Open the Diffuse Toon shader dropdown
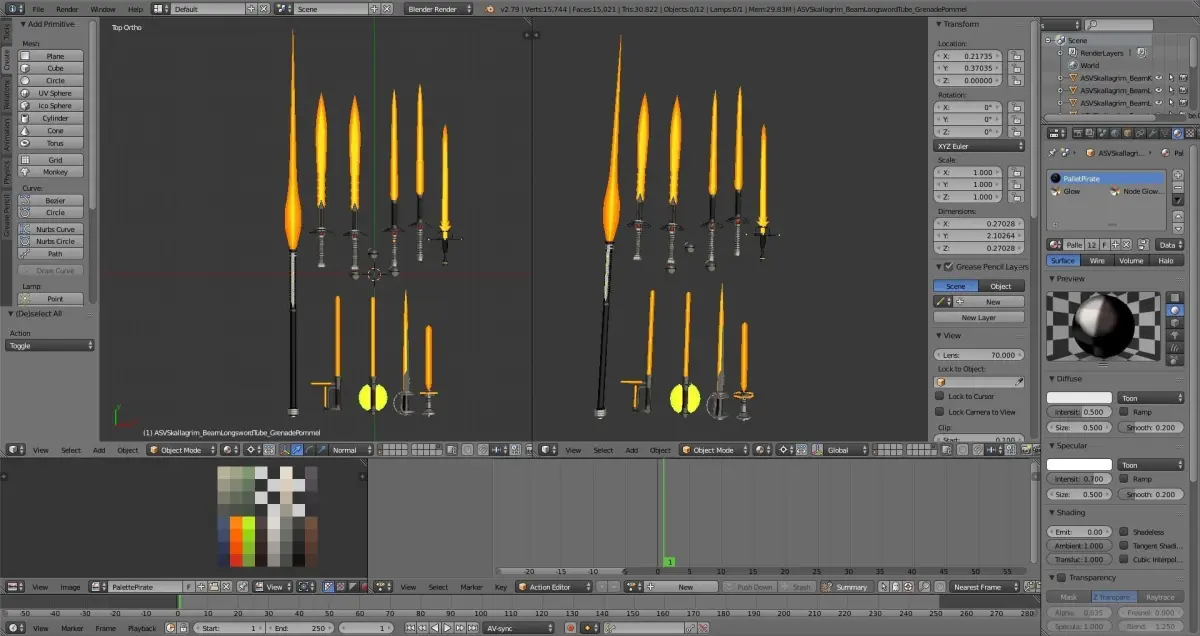 (x=1152, y=398)
